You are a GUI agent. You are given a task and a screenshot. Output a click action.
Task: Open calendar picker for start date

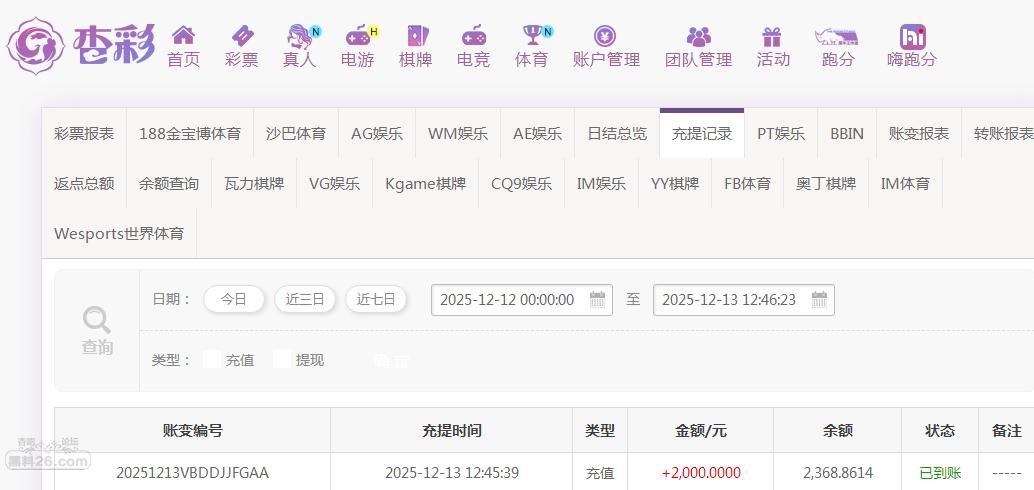(597, 300)
